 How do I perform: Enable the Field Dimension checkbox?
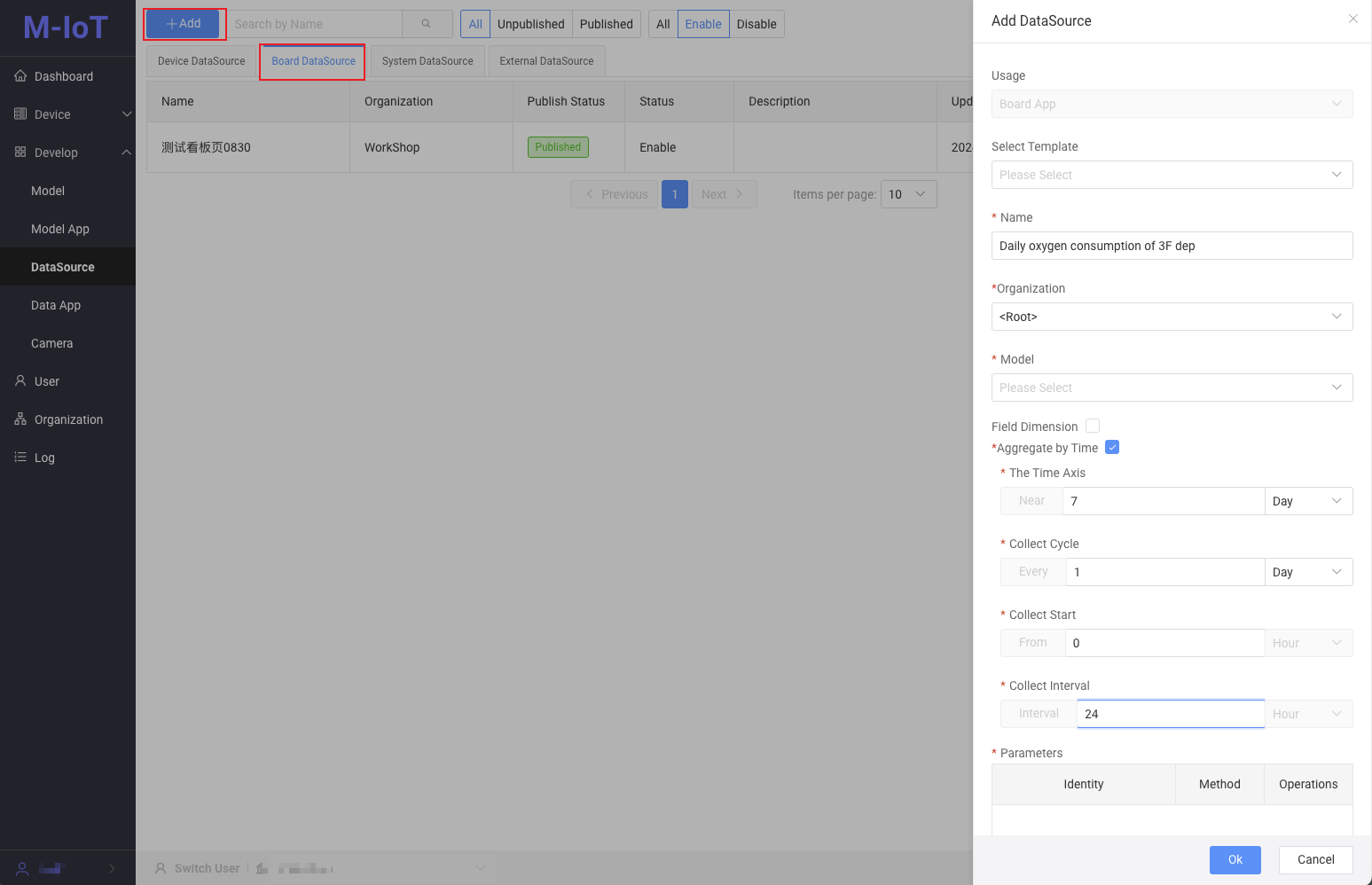(1093, 427)
